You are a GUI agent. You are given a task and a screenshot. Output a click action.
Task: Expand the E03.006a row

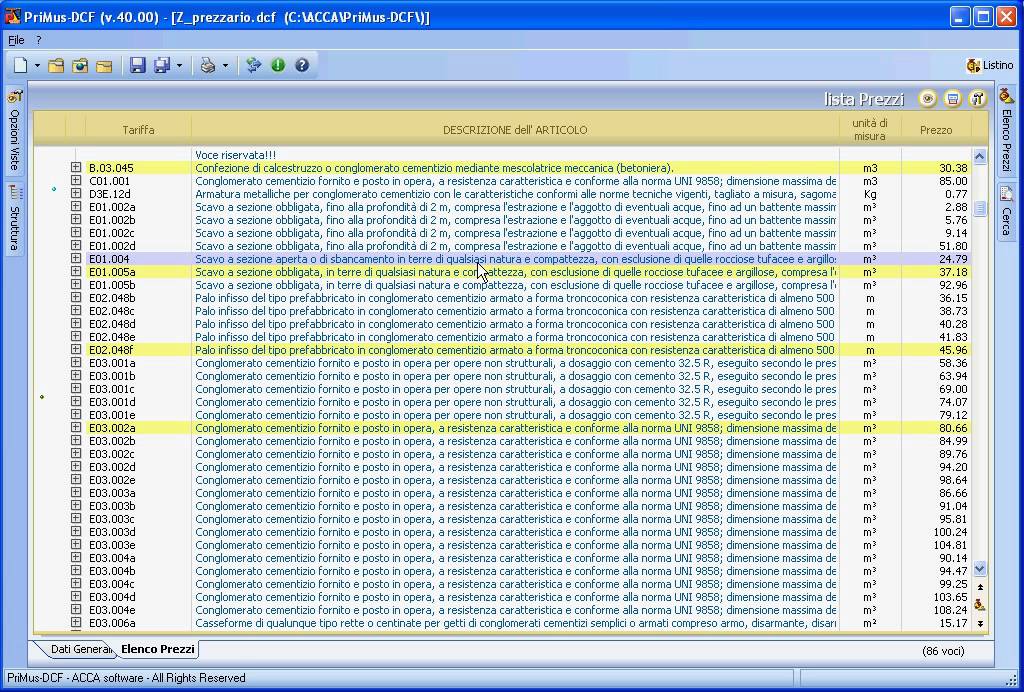coord(76,623)
